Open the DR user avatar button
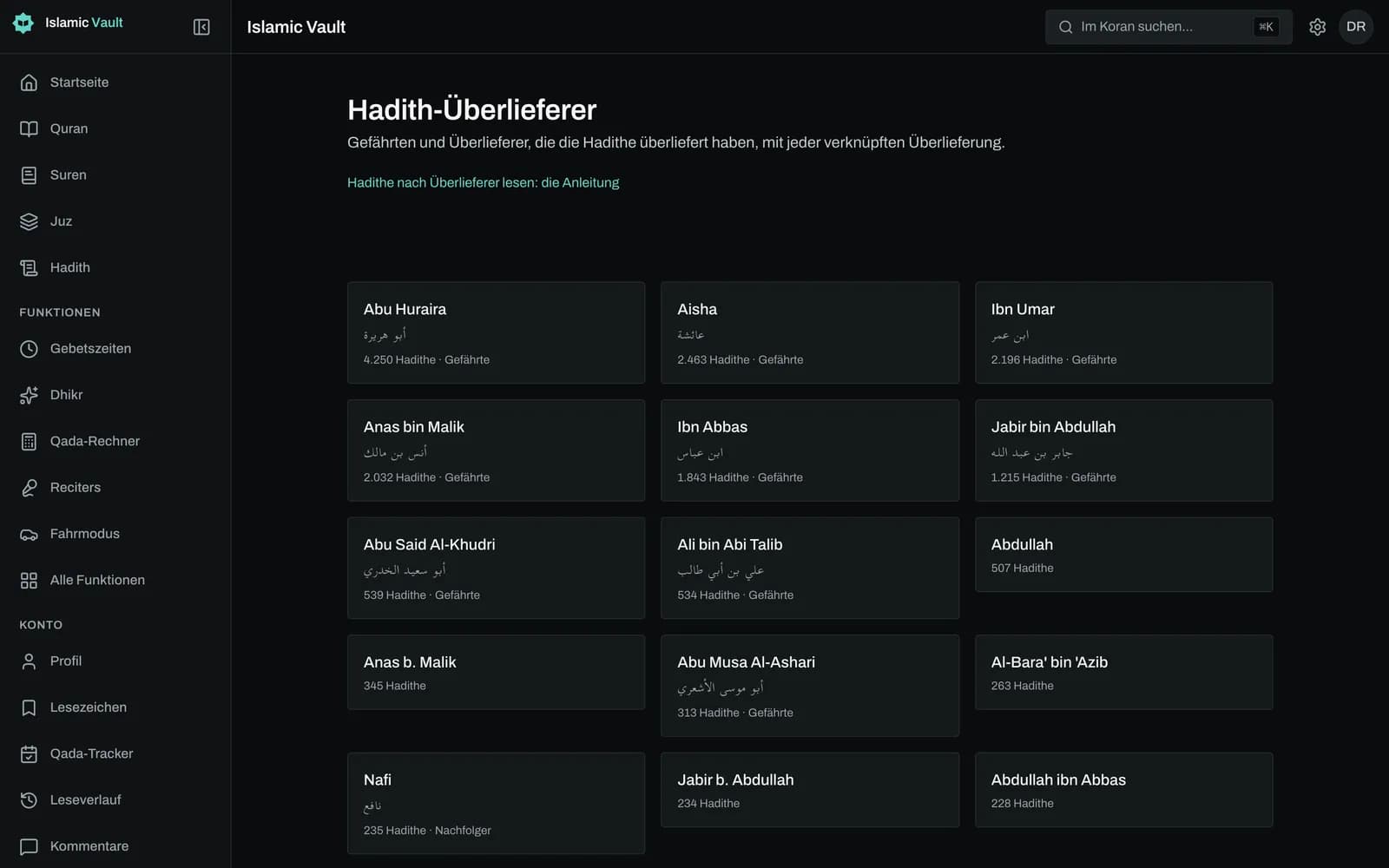The height and width of the screenshot is (868, 1389). tap(1356, 27)
